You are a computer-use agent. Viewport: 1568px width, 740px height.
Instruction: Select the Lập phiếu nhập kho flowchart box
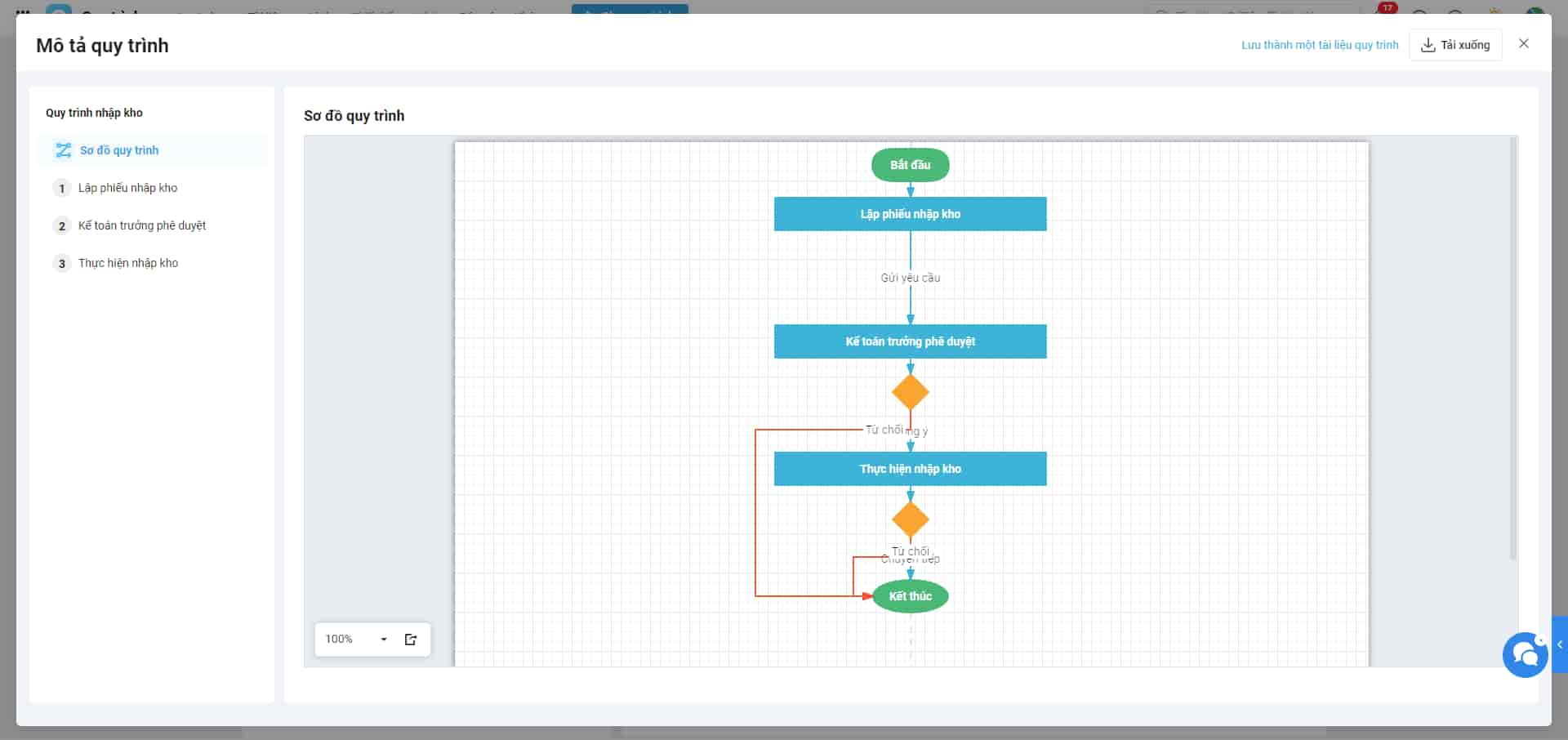910,214
